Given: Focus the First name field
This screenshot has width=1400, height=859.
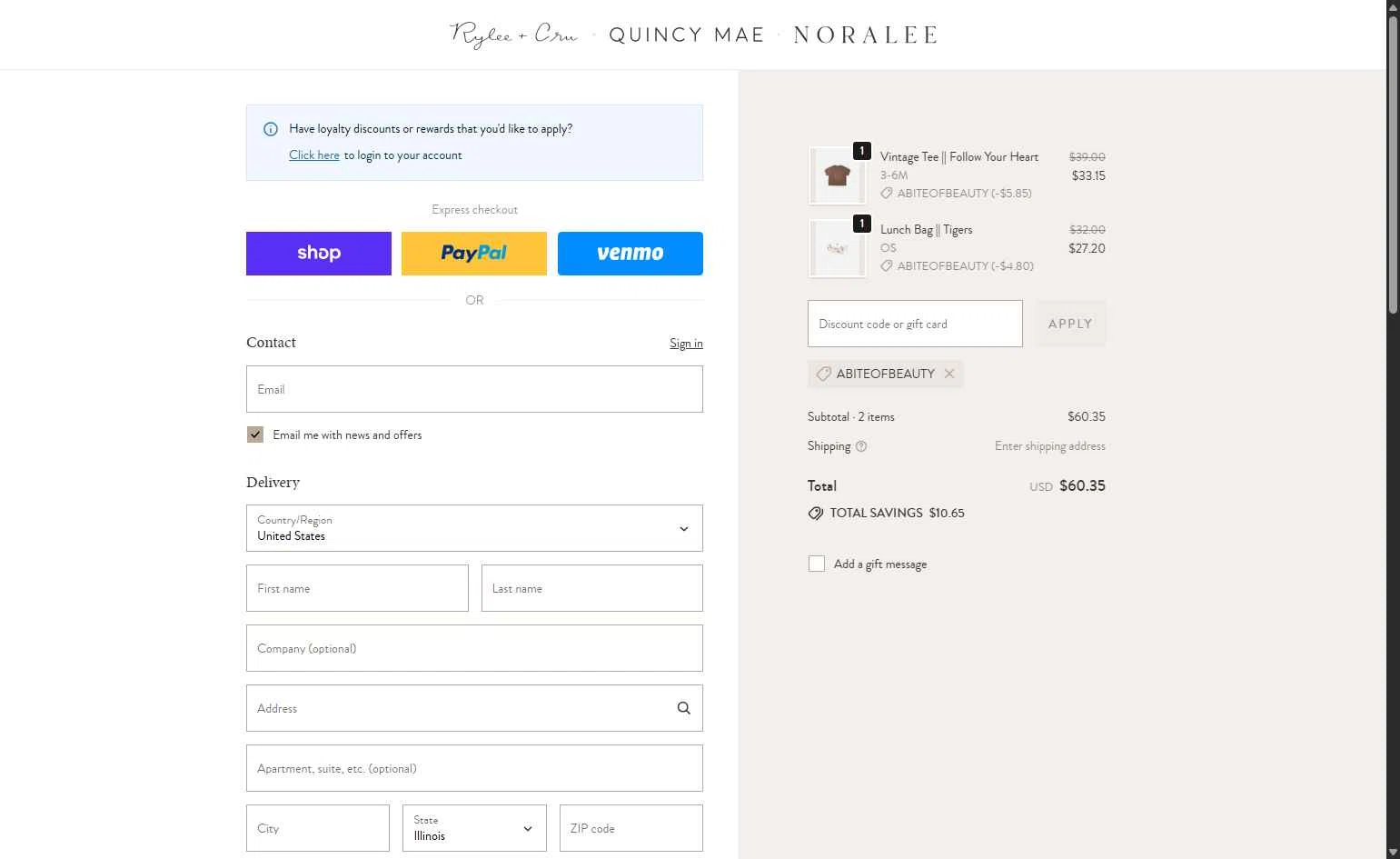Looking at the screenshot, I should (x=357, y=588).
